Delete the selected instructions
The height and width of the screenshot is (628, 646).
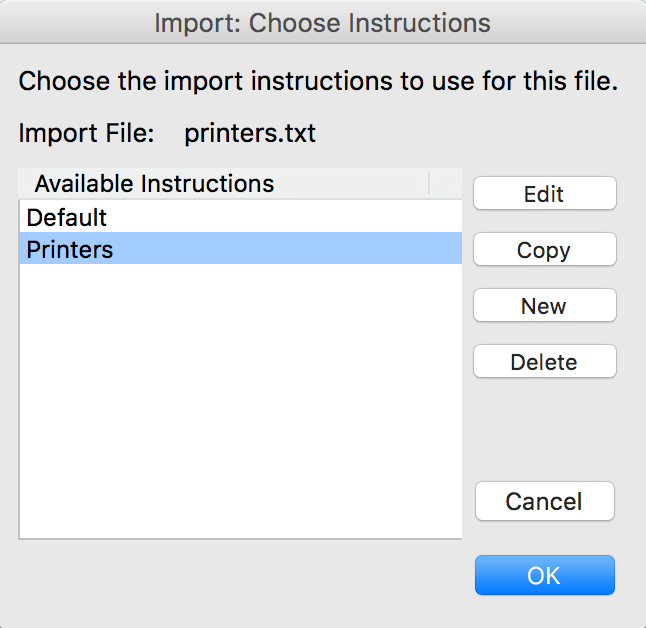click(544, 362)
